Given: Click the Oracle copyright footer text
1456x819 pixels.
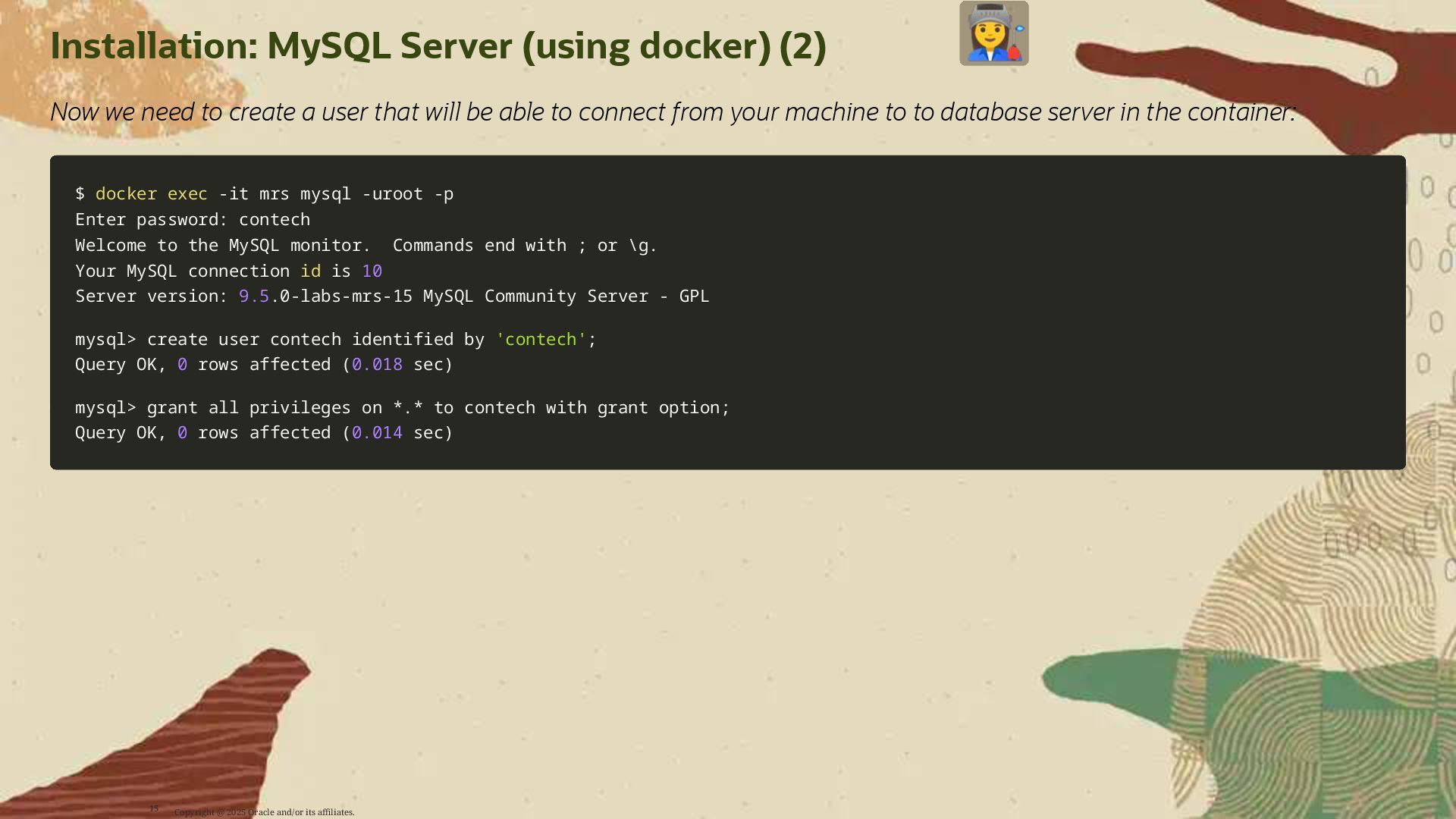Looking at the screenshot, I should (264, 812).
